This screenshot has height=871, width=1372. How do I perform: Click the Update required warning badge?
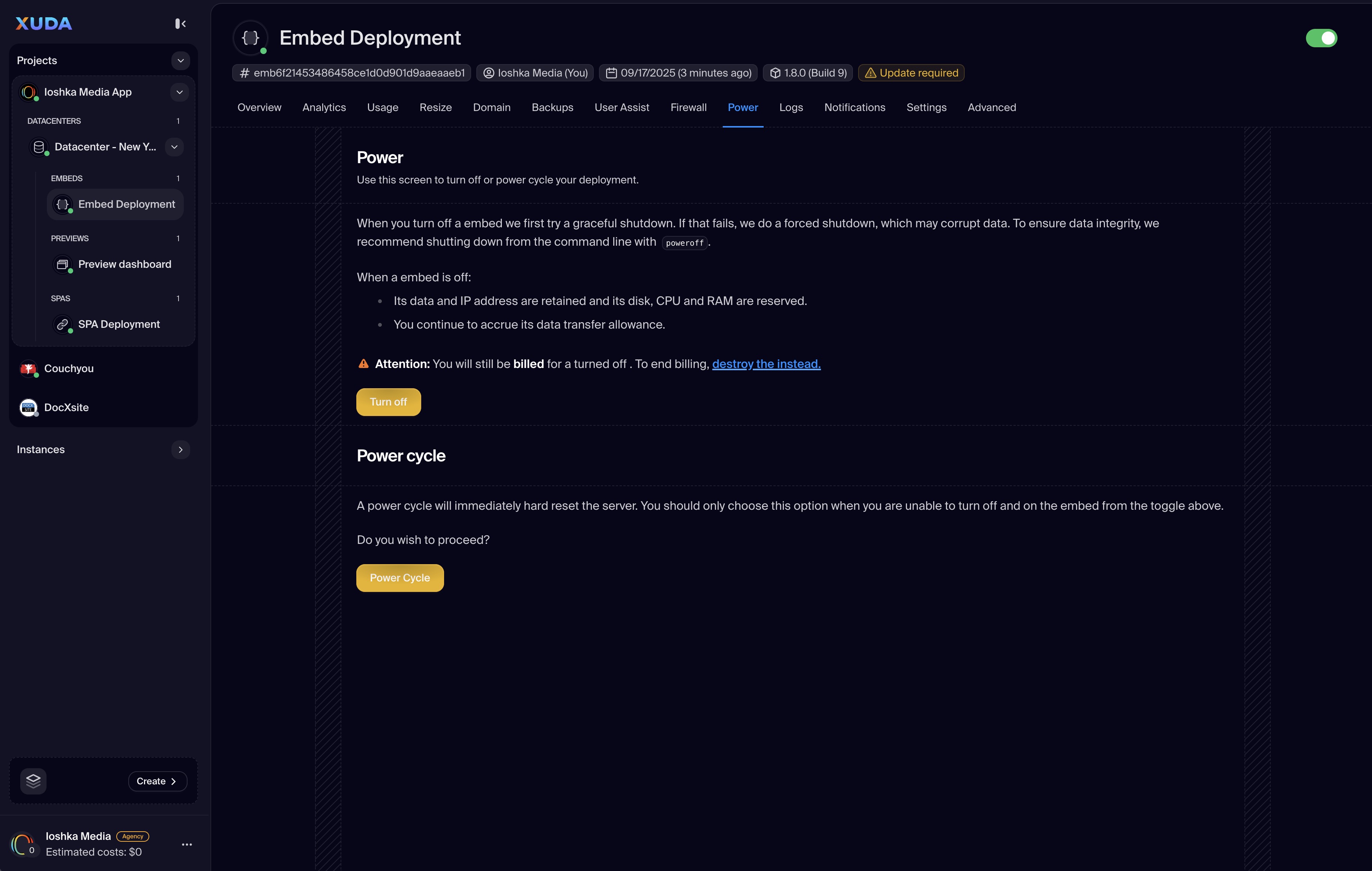coord(911,73)
